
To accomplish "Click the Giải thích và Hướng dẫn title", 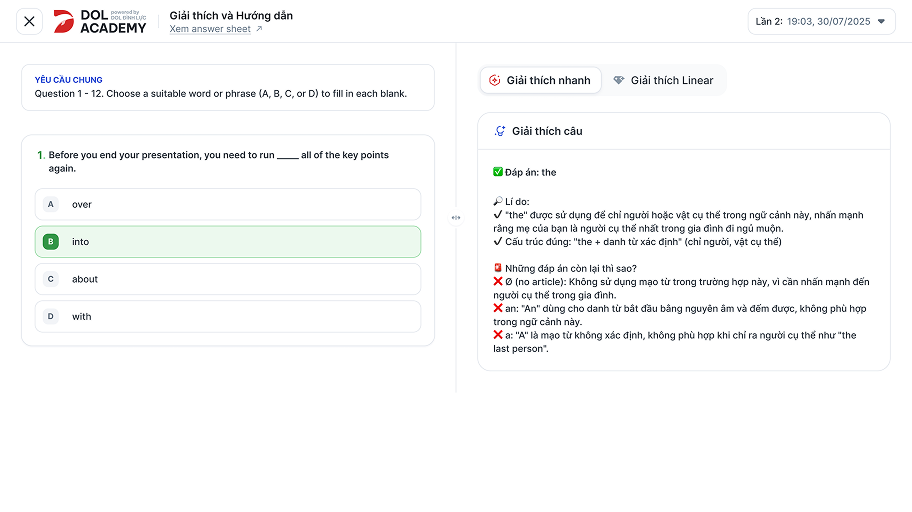I will coord(231,15).
